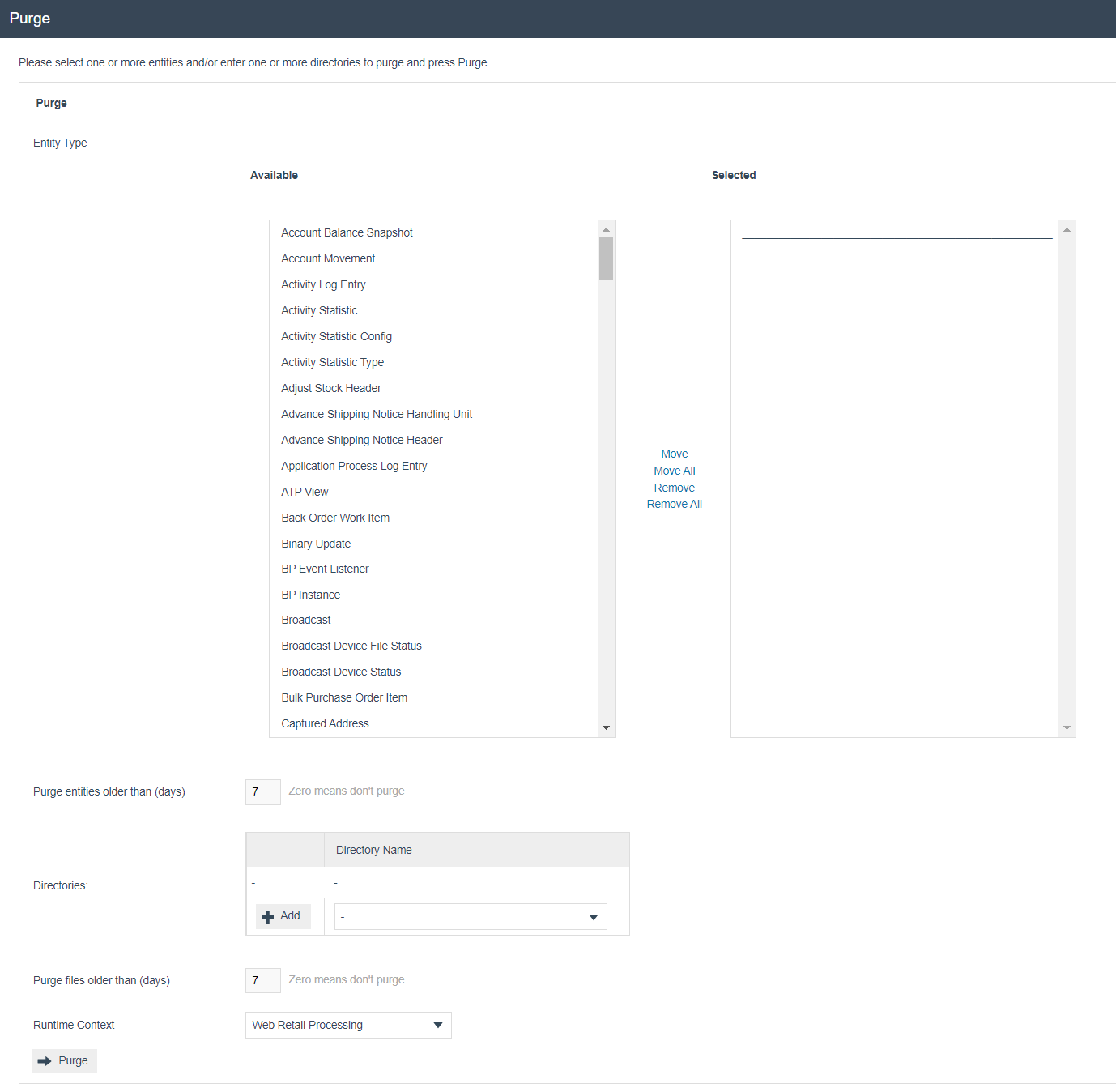This screenshot has width=1116, height=1092.
Task: Click up arrow of Available list scrollbar
Action: [606, 230]
